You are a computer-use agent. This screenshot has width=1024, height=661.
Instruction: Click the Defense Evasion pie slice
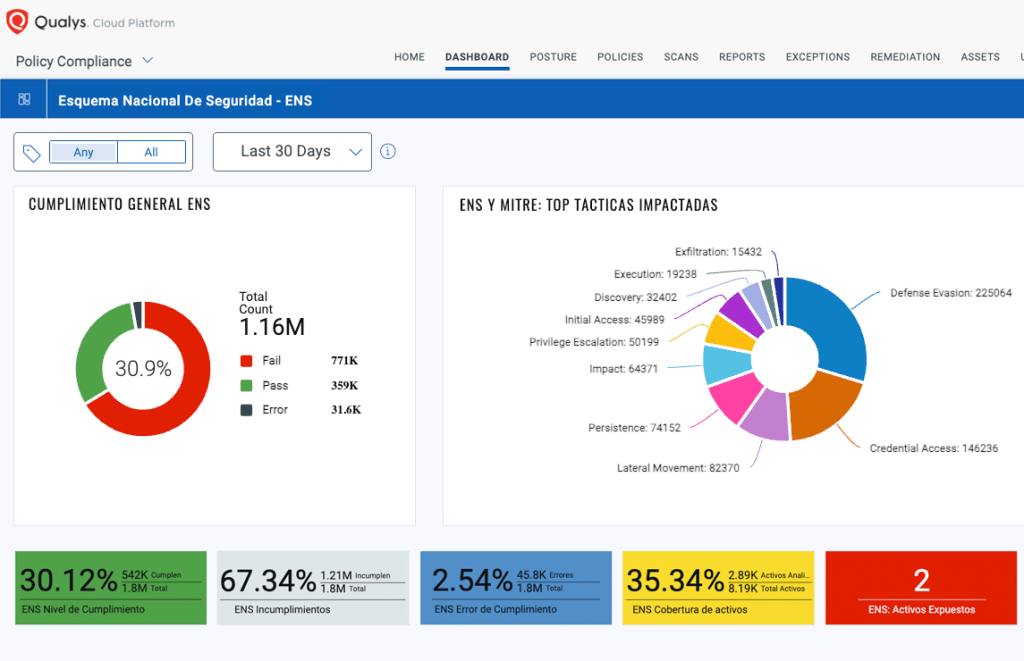click(830, 325)
